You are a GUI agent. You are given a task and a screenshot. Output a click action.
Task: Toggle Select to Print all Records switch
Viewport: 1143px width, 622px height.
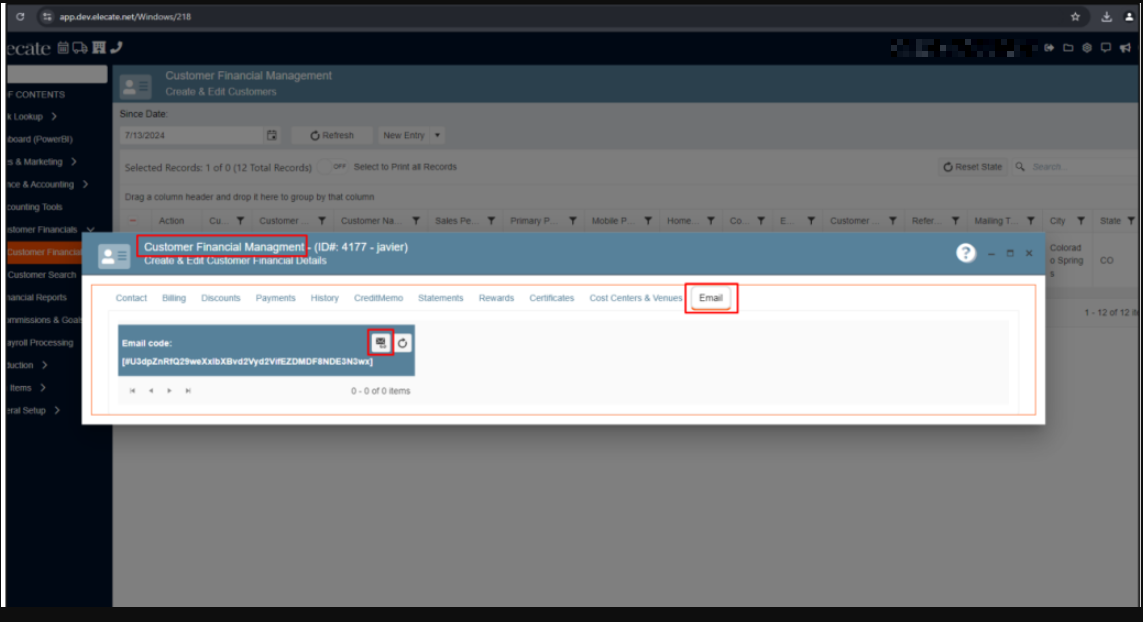(x=339, y=167)
